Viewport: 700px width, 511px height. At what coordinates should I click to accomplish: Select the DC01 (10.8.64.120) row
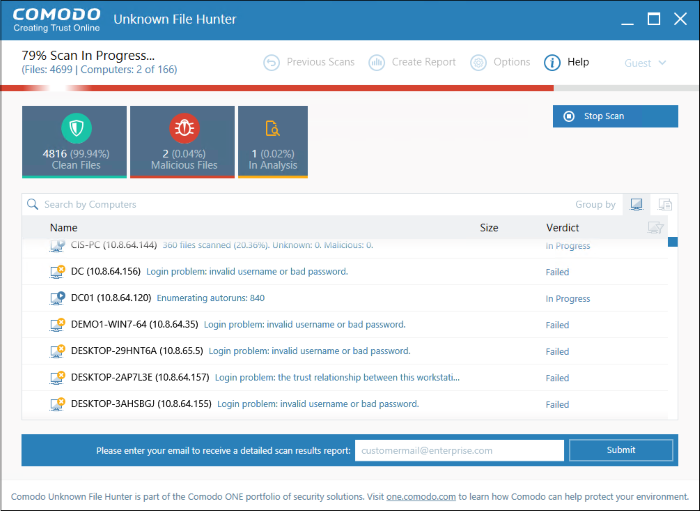[x=345, y=298]
